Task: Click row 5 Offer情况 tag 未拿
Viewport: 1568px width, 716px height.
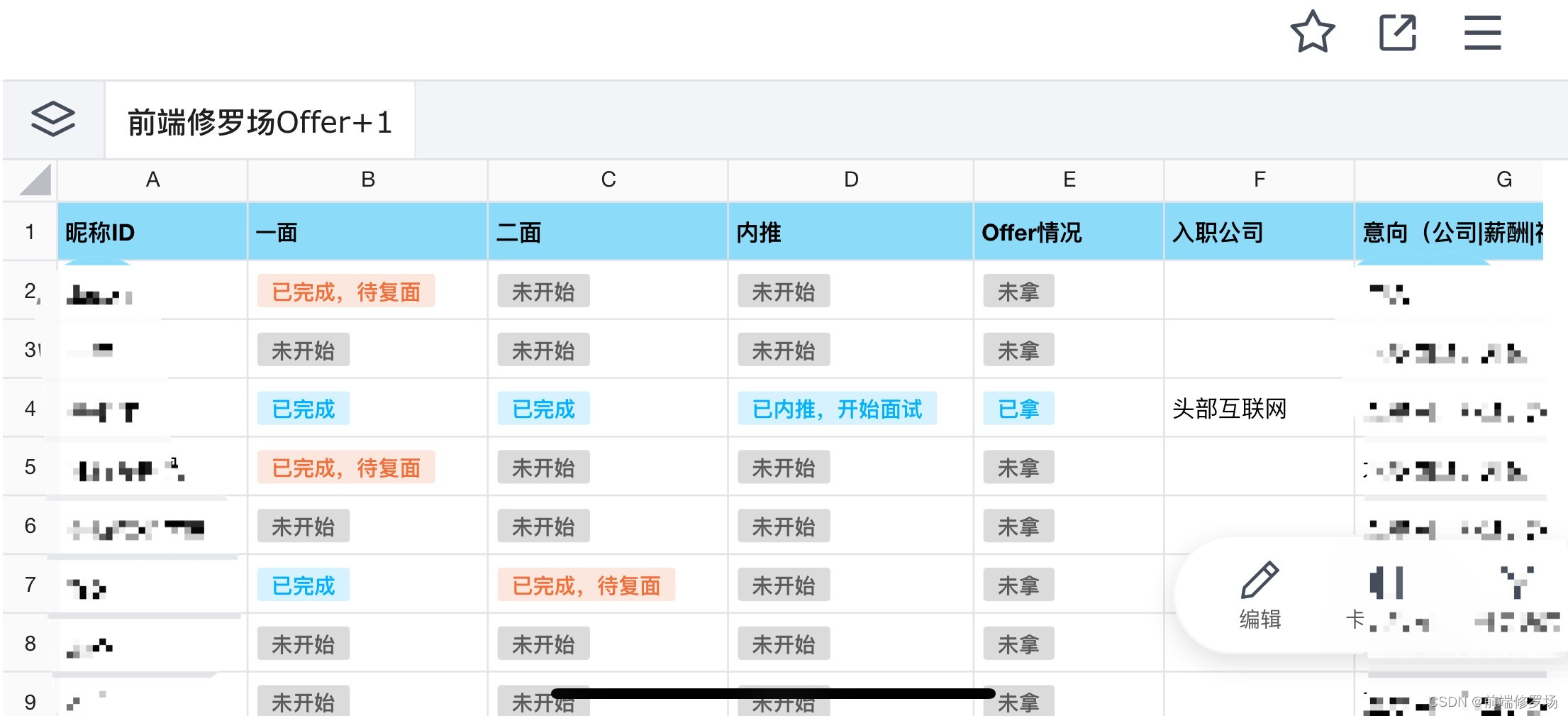Action: (1018, 468)
